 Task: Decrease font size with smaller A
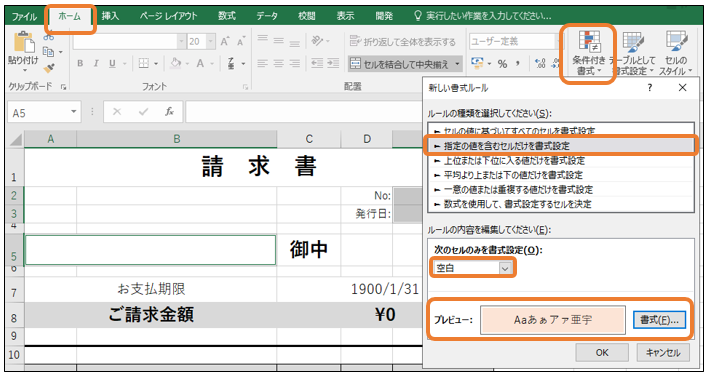click(241, 42)
